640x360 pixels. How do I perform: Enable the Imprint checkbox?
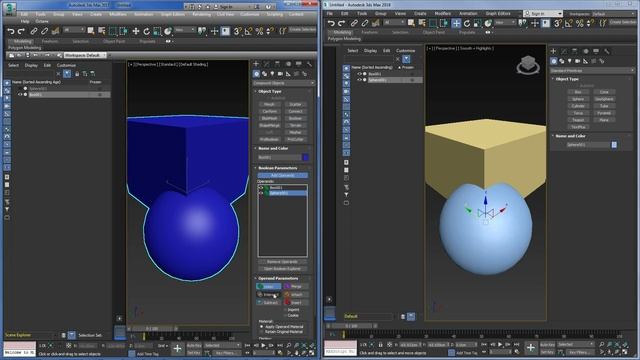(285, 310)
